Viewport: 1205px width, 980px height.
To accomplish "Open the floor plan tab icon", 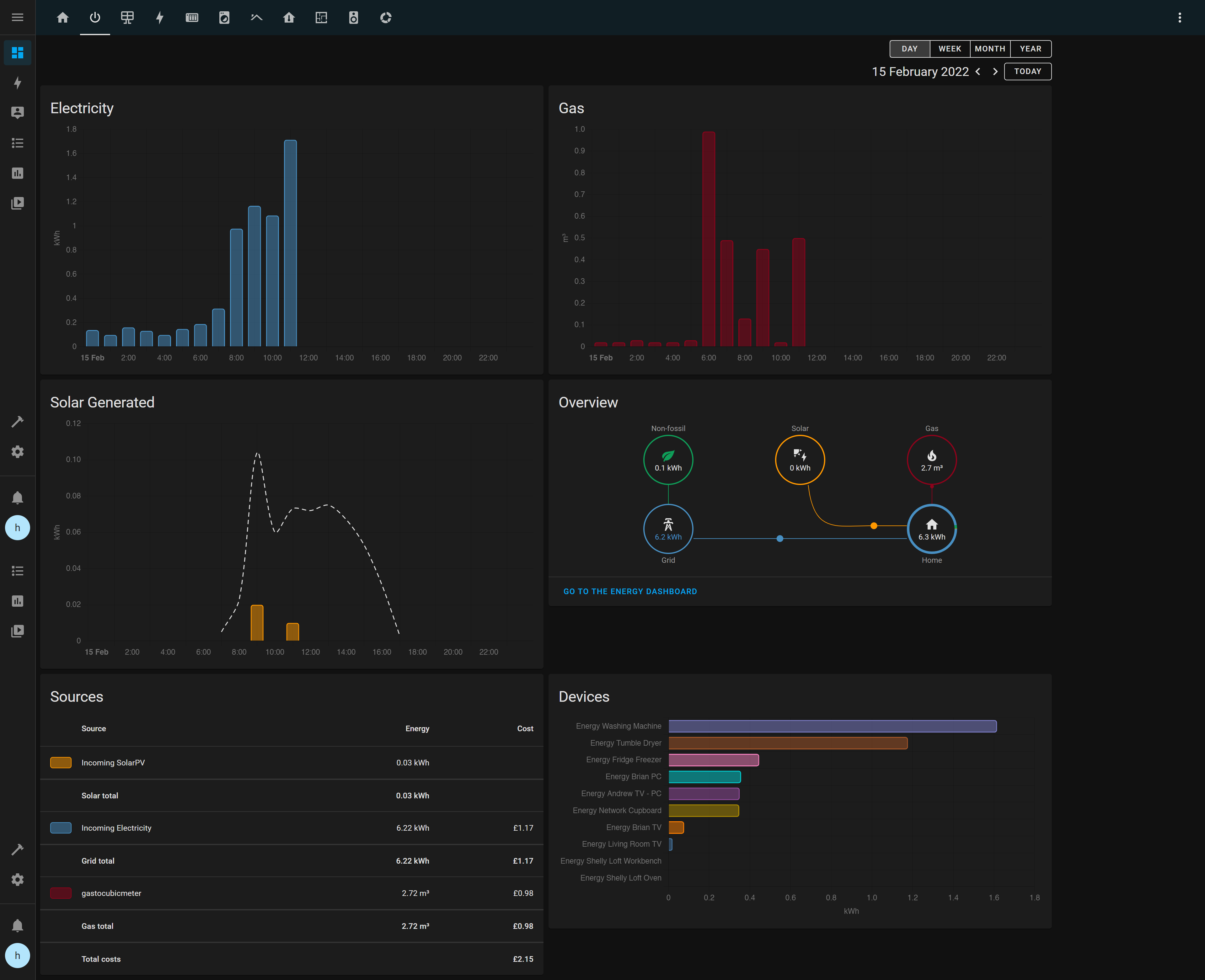I will [321, 18].
